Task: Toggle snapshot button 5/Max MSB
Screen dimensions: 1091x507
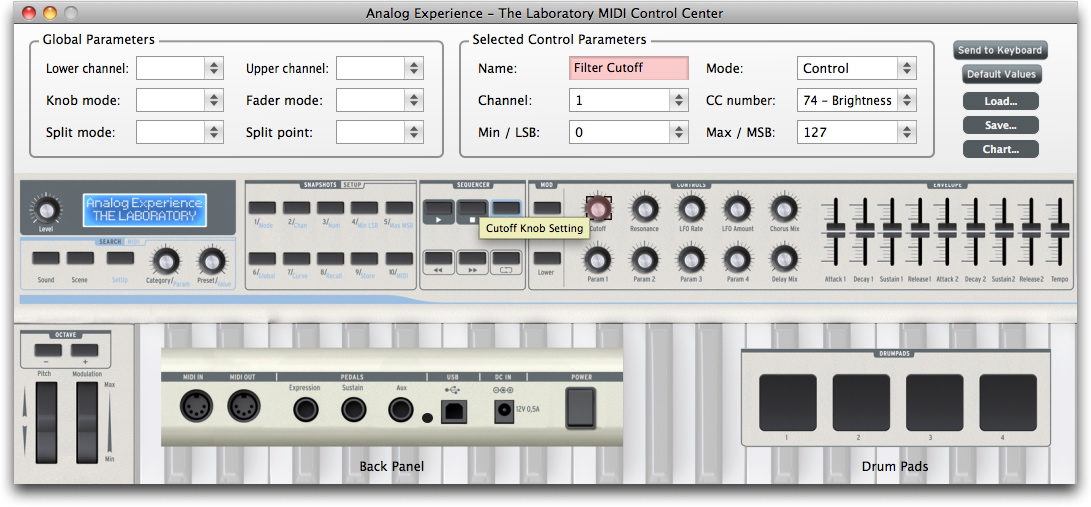Action: point(399,208)
